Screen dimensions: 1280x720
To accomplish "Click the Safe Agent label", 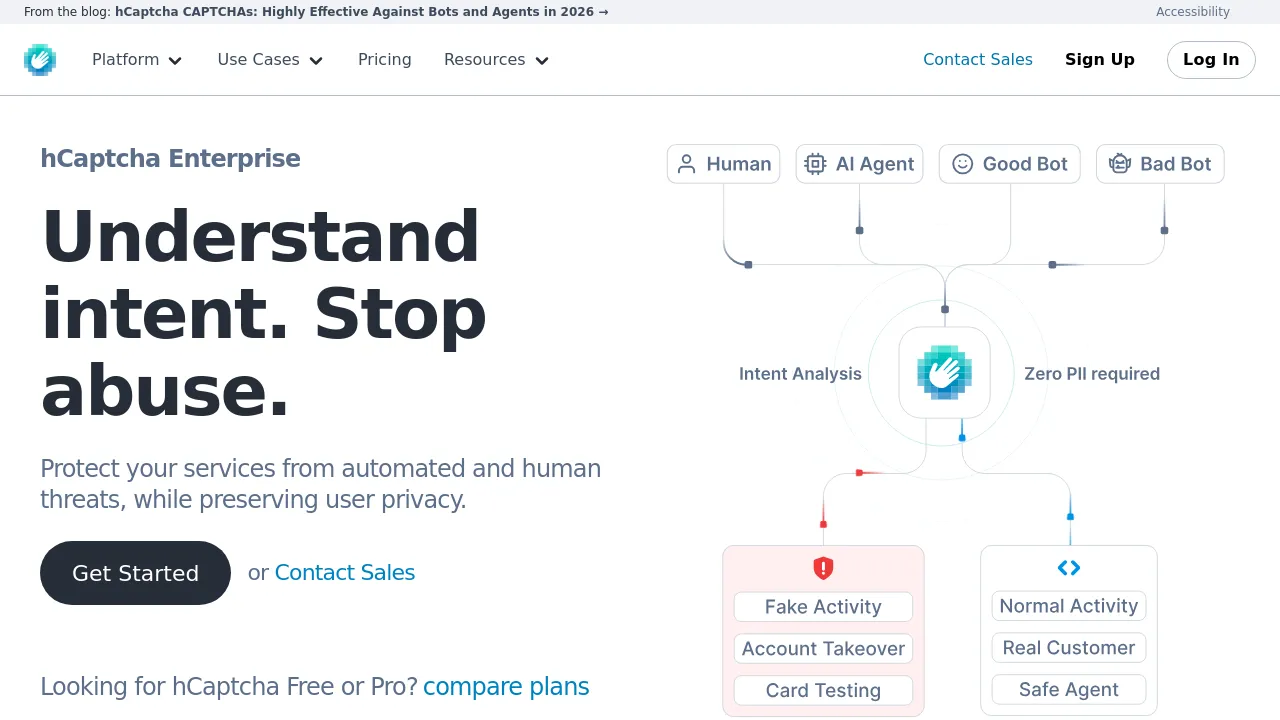I will pyautogui.click(x=1069, y=690).
